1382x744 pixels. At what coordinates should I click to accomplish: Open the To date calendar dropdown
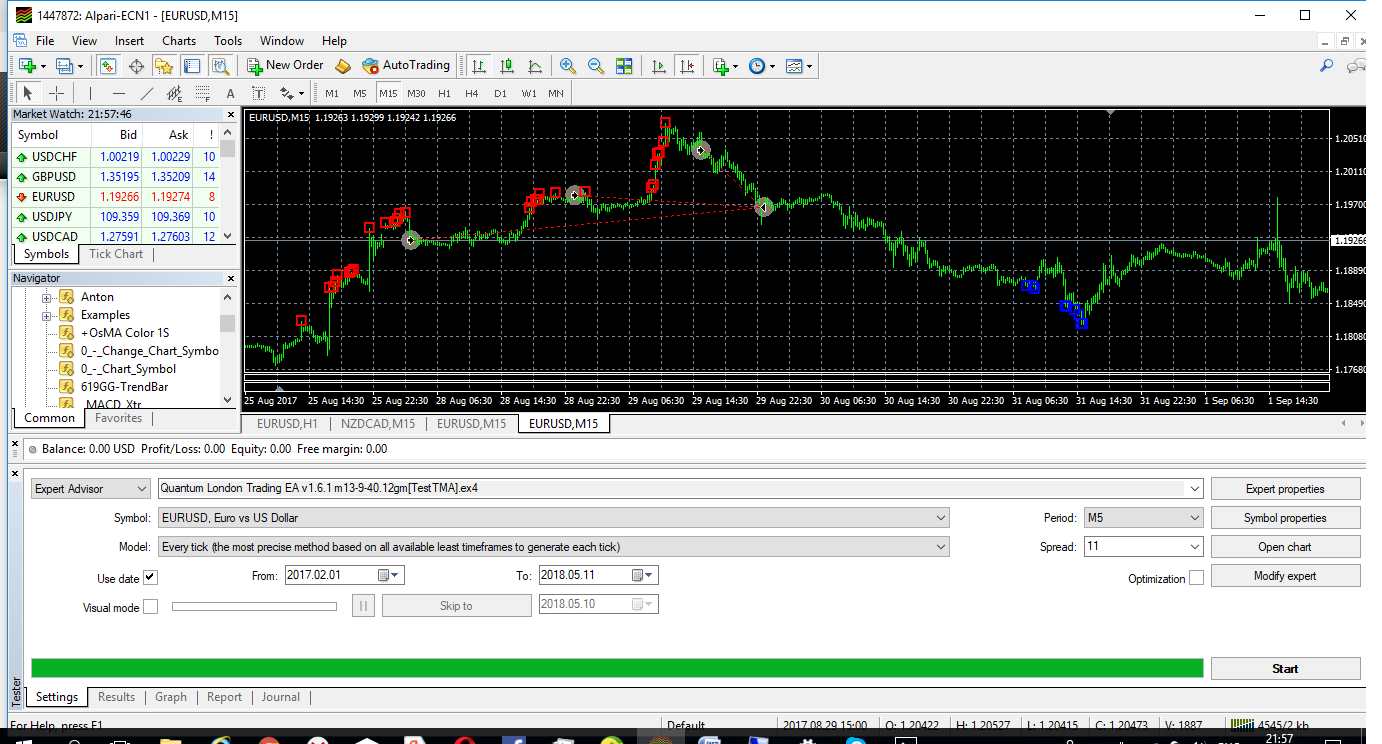(643, 575)
